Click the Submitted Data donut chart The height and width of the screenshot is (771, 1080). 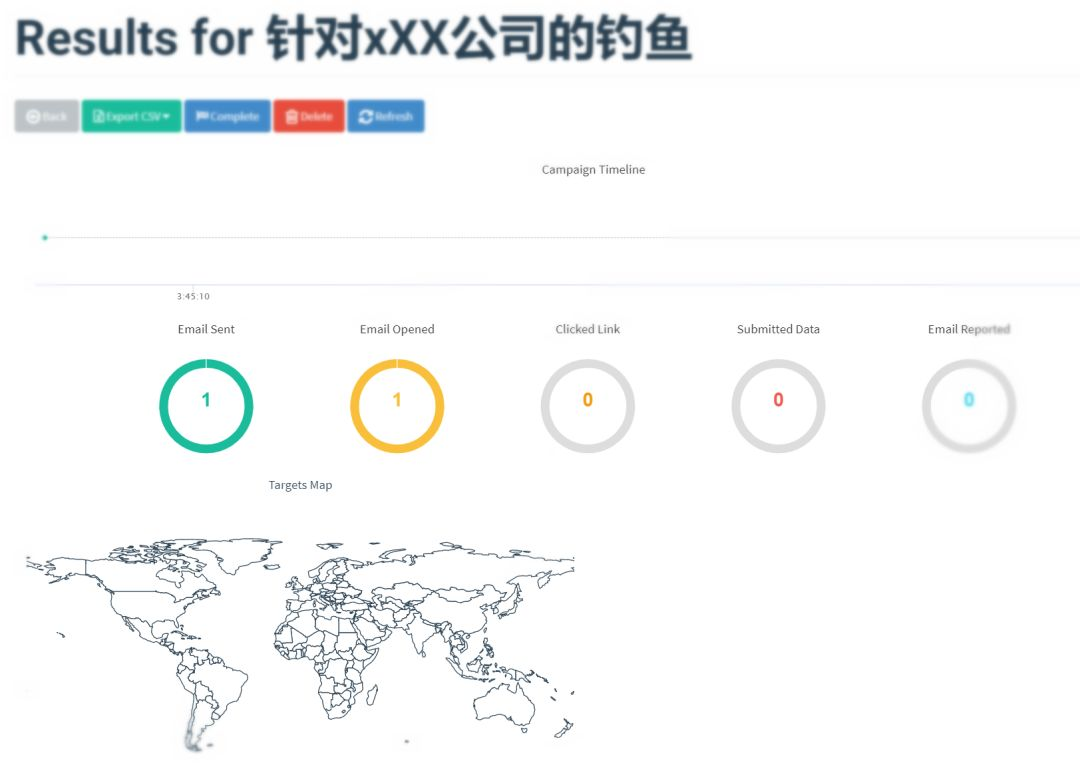point(778,406)
